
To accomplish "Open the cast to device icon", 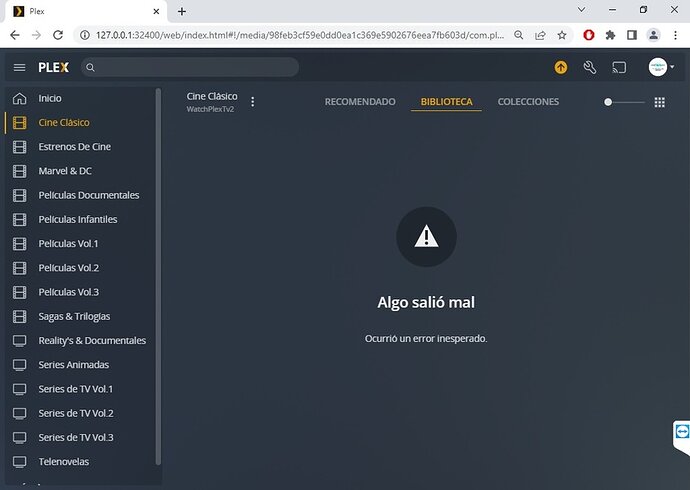I will (619, 67).
